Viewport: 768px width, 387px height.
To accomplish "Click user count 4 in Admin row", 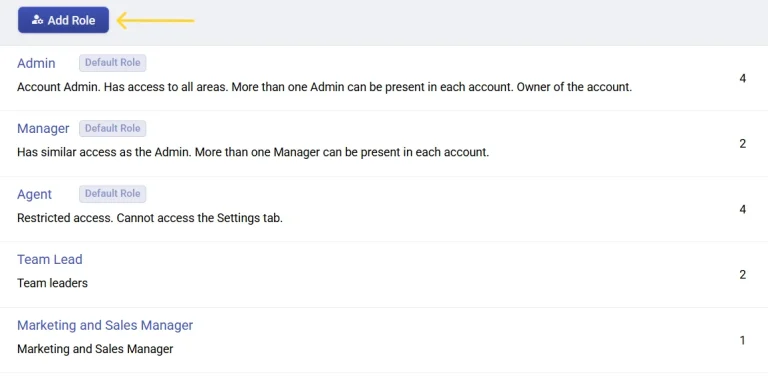I will click(743, 78).
